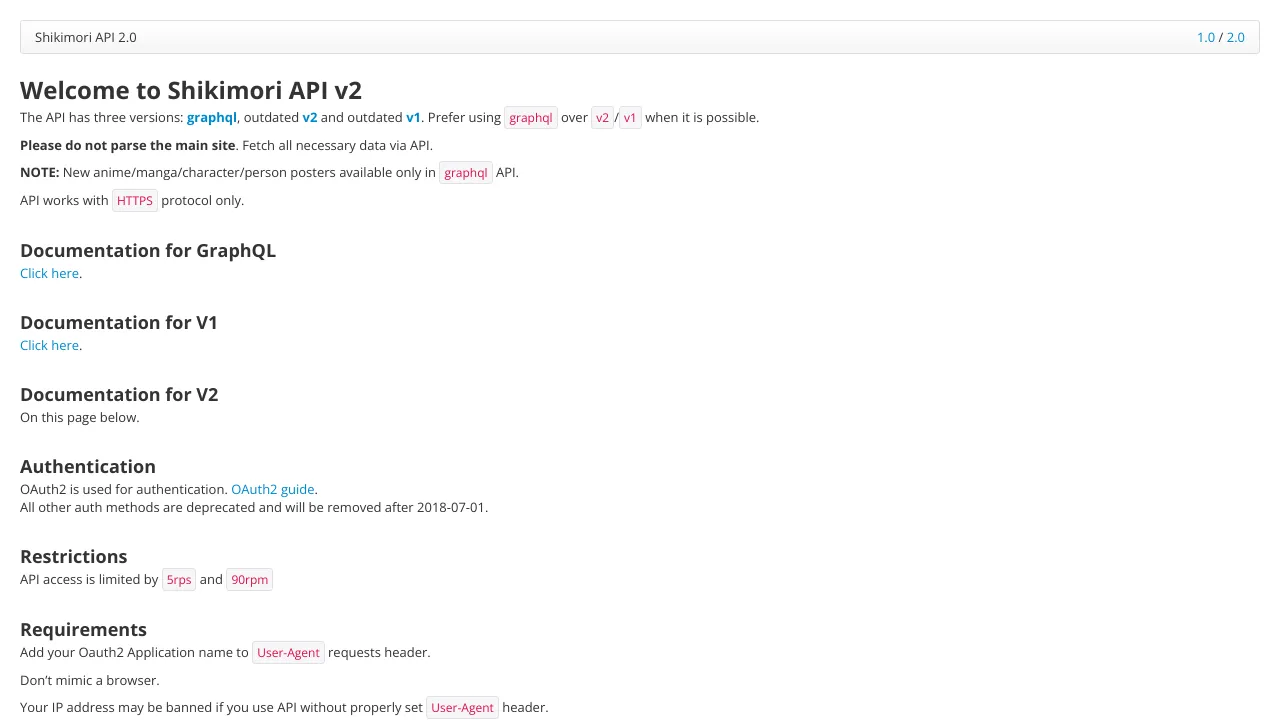Open the 1.0 API version link

pos(1205,37)
